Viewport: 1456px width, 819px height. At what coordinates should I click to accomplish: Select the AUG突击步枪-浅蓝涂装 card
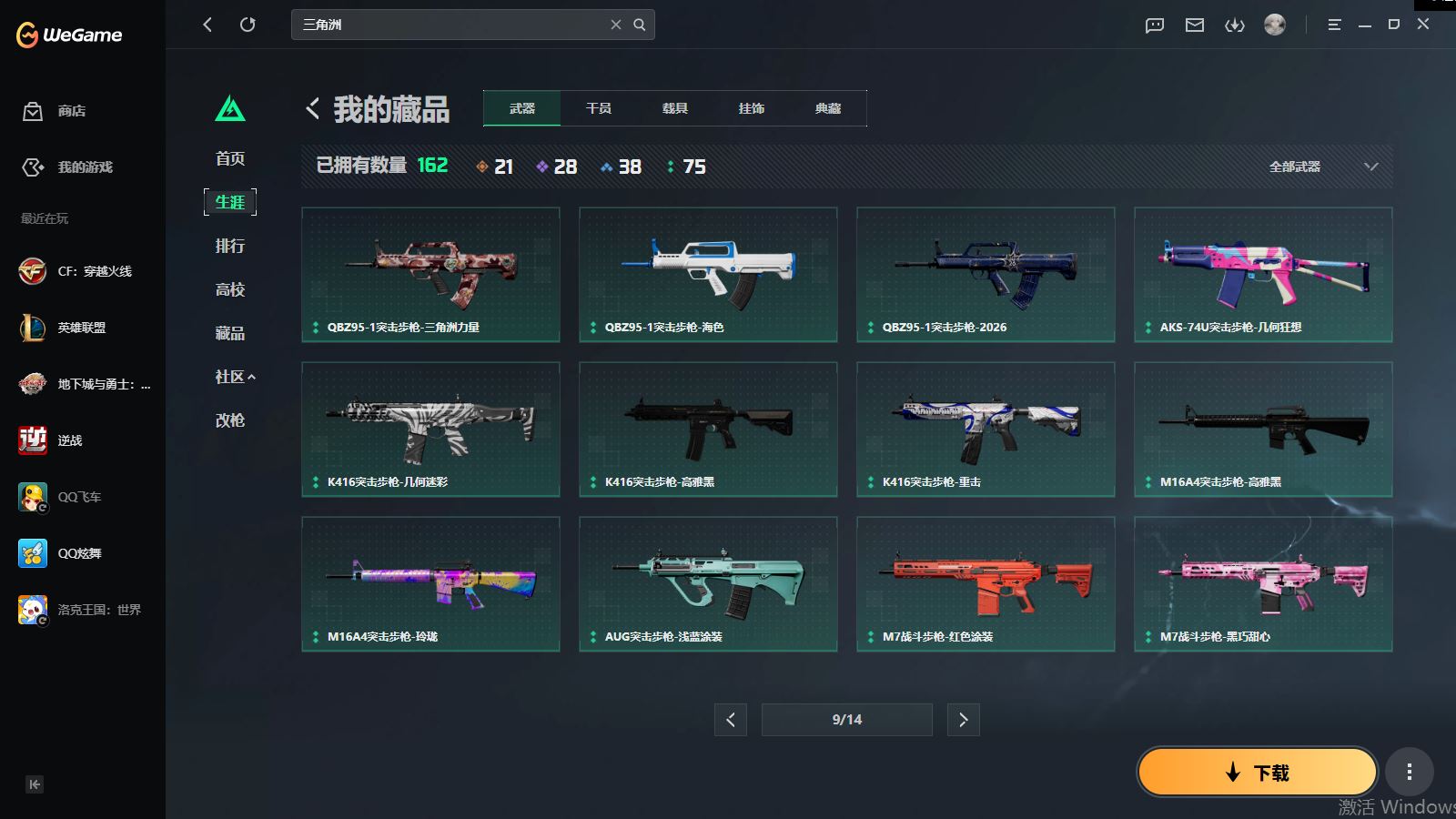(x=708, y=584)
